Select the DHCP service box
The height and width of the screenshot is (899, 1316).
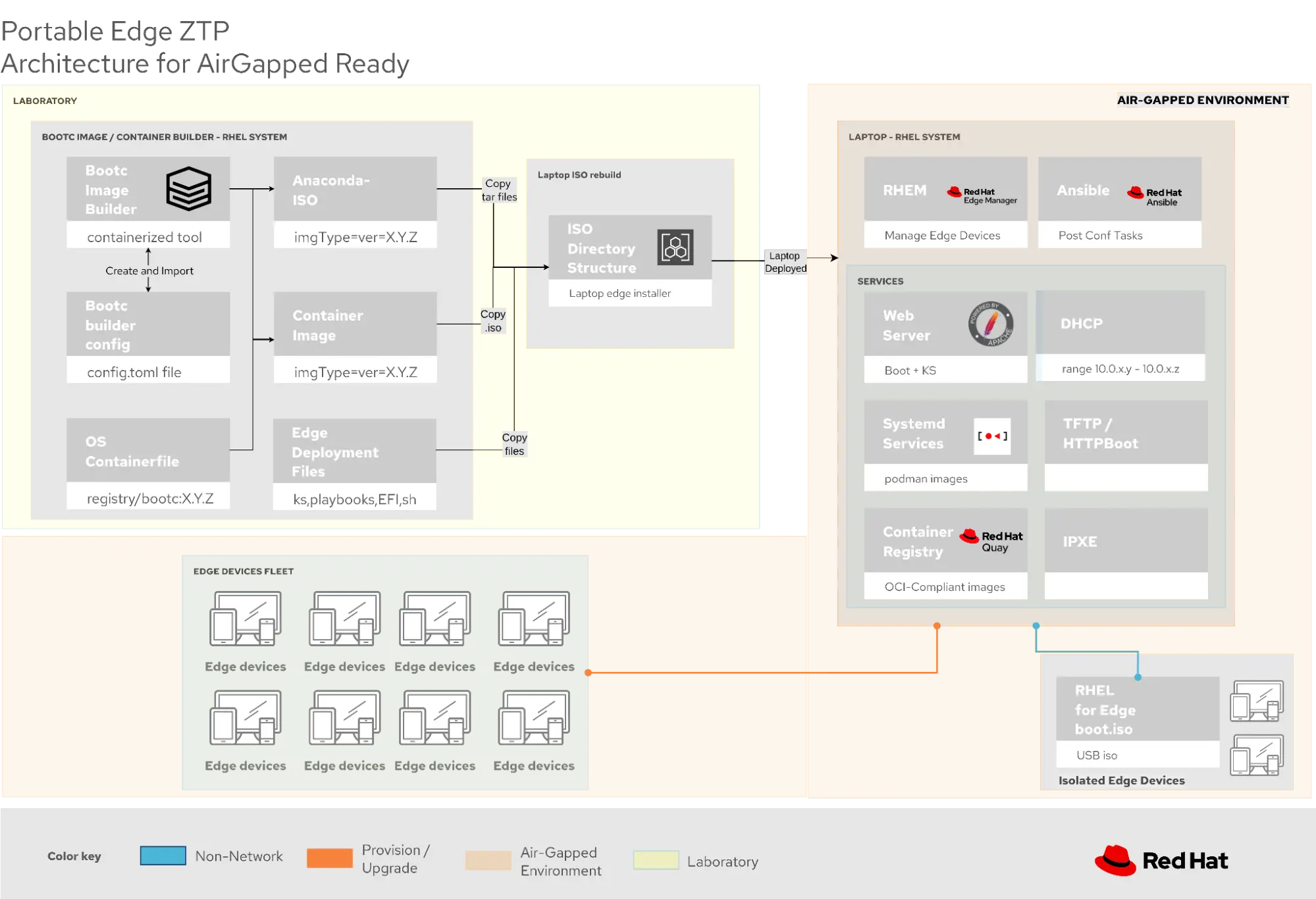(1120, 336)
